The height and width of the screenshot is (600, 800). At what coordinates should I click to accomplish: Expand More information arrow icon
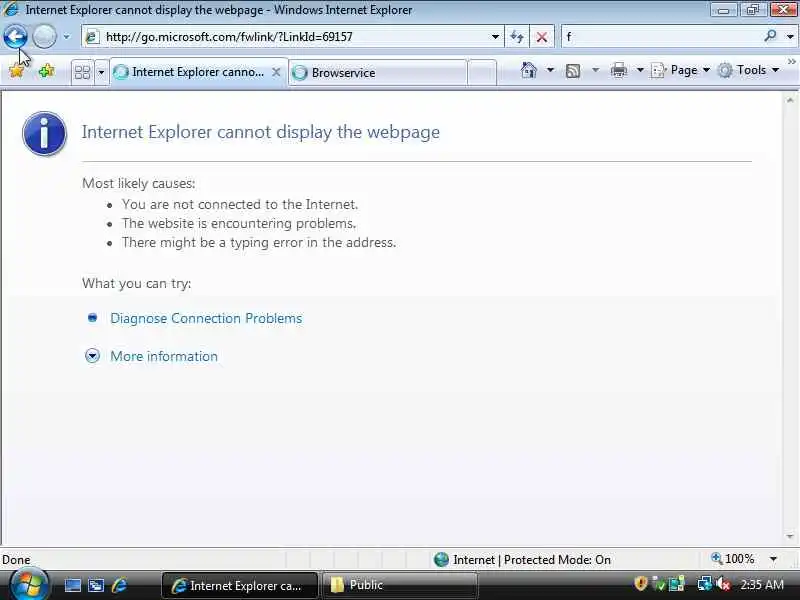[92, 356]
